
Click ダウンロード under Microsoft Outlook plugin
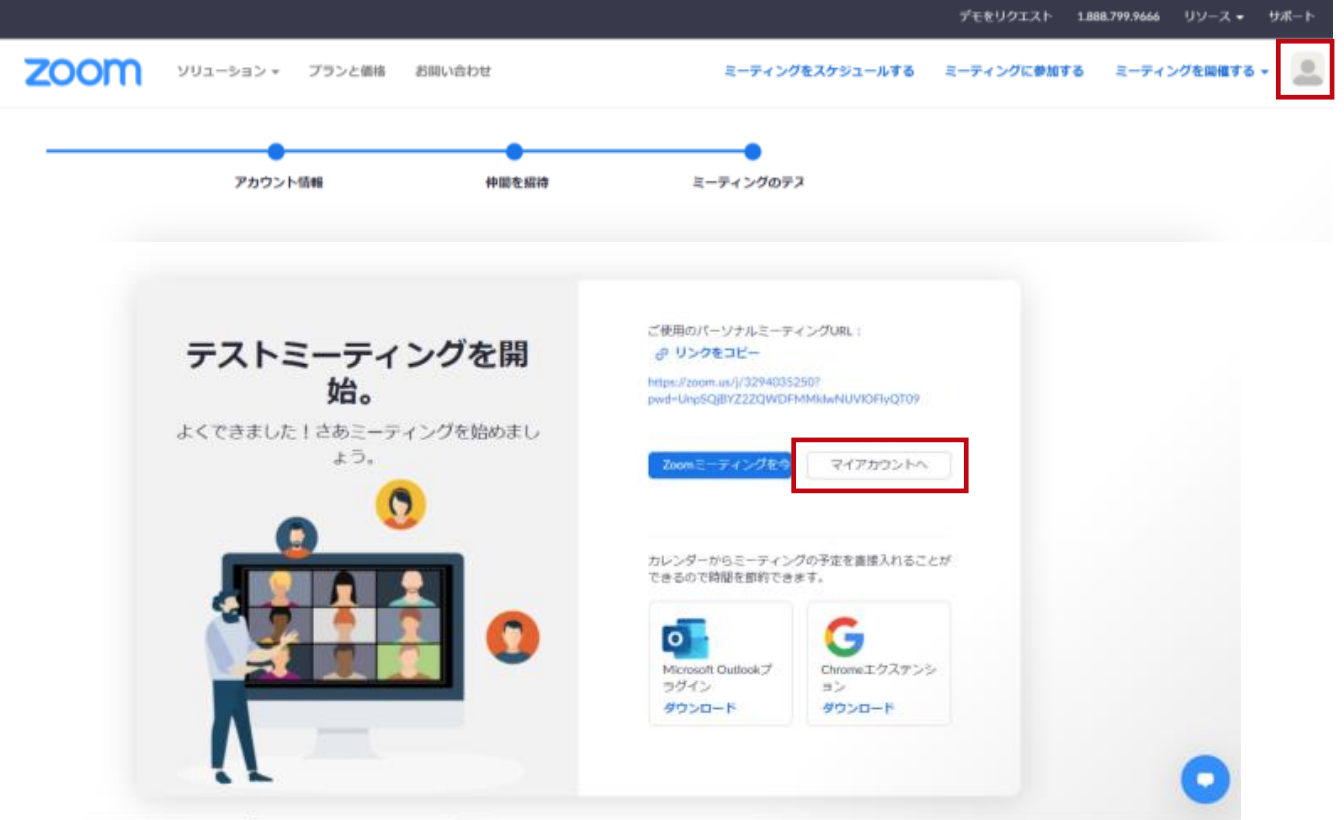699,708
